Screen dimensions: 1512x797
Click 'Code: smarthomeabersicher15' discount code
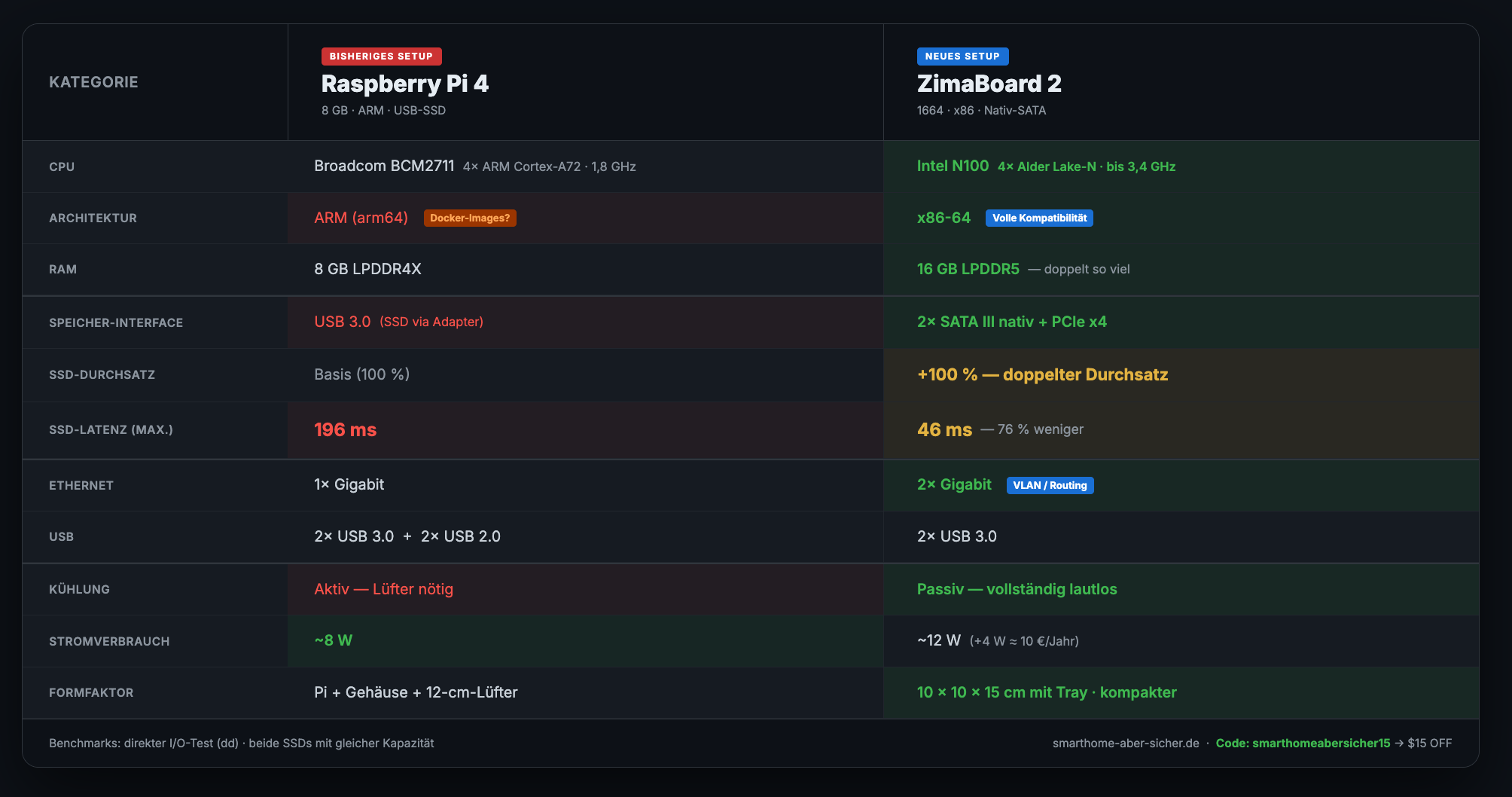1303,744
